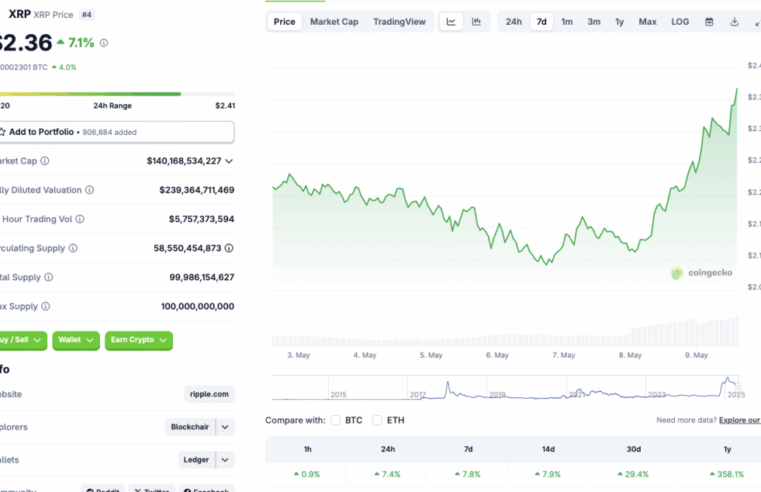Click info icon after 58,550,454,873 value
Image resolution: width=761 pixels, height=492 pixels.
229,248
